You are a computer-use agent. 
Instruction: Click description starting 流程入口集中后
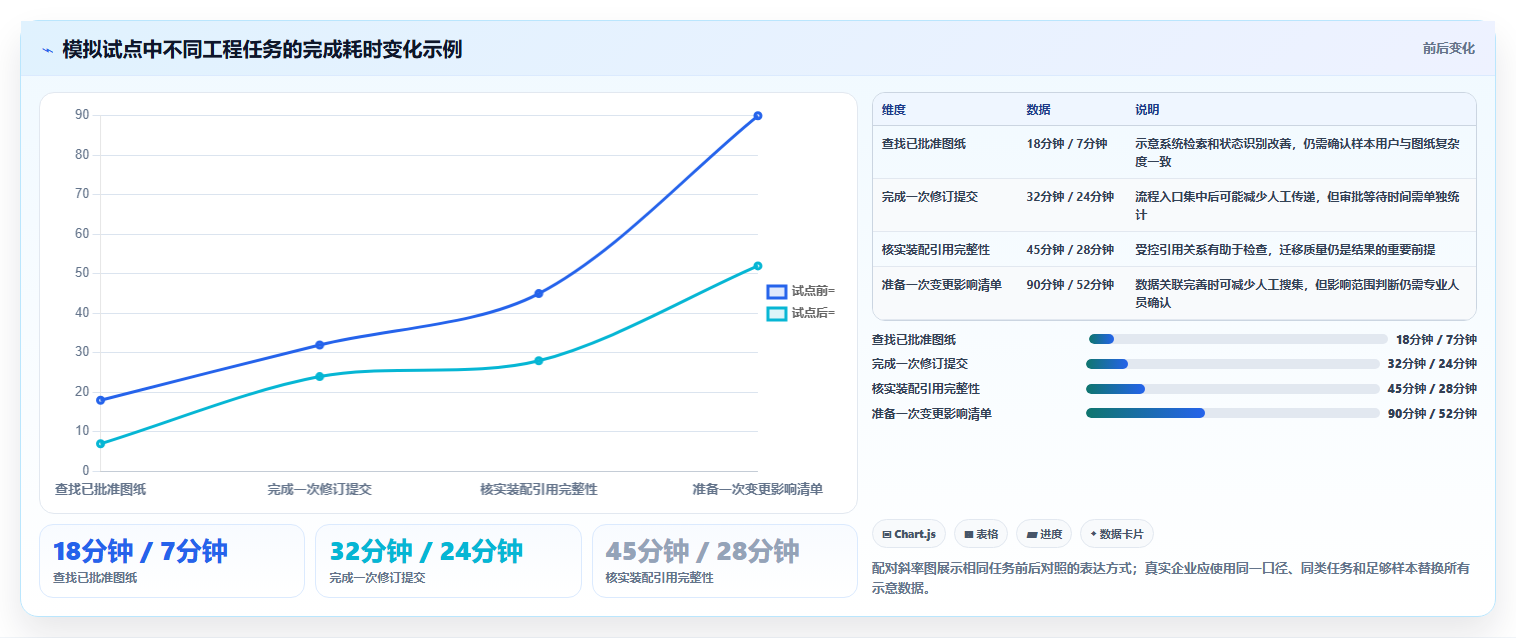point(1297,206)
